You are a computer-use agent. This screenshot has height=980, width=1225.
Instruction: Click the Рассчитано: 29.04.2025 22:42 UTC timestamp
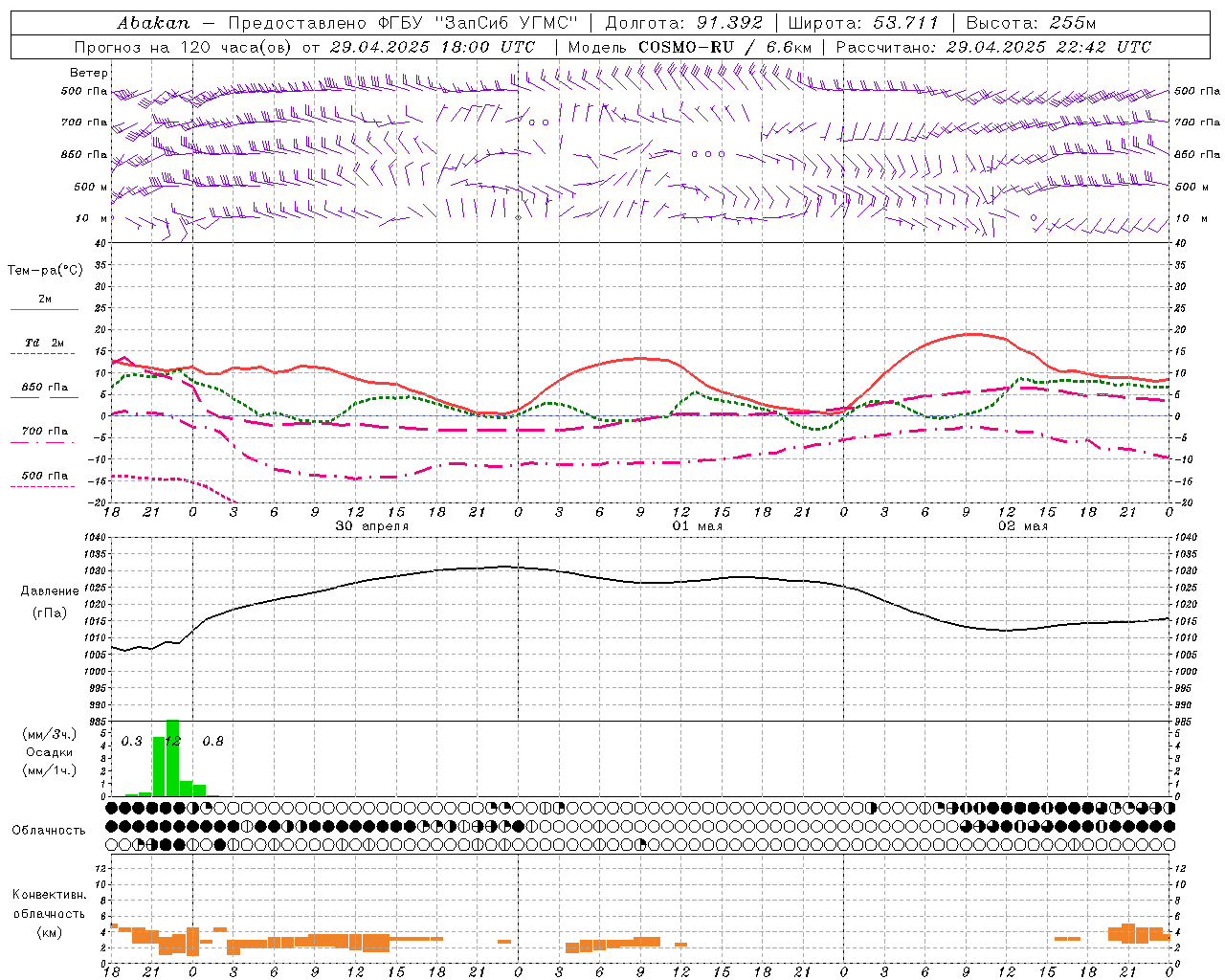(x=993, y=47)
